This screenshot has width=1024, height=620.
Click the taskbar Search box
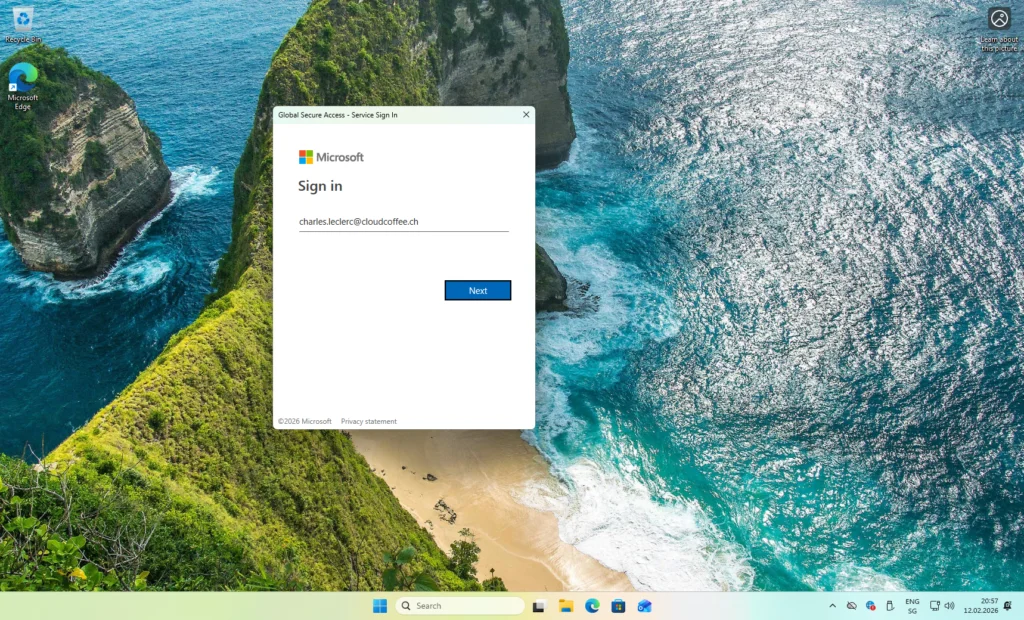tap(460, 606)
